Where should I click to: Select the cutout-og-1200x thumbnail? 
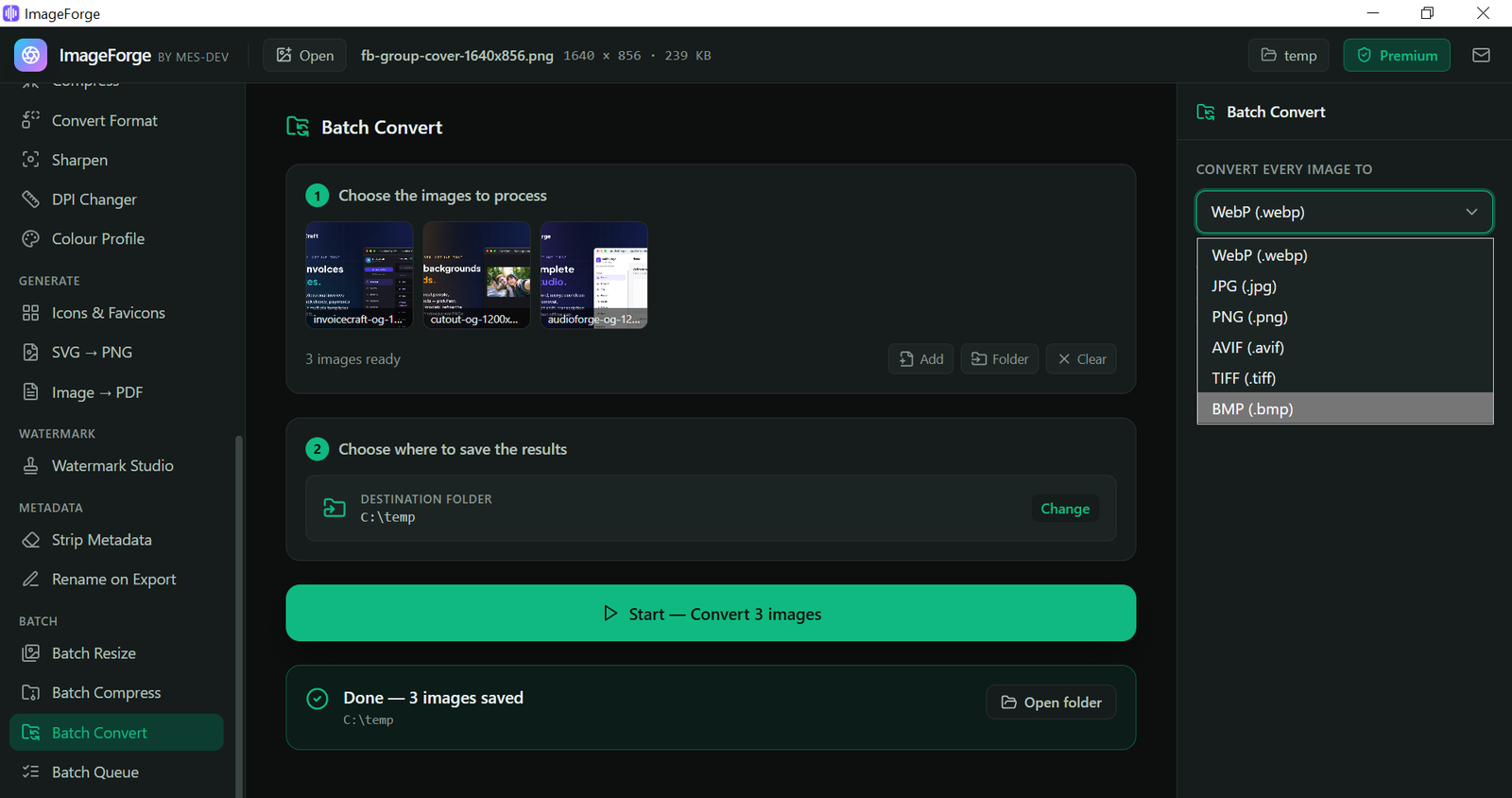pyautogui.click(x=476, y=275)
